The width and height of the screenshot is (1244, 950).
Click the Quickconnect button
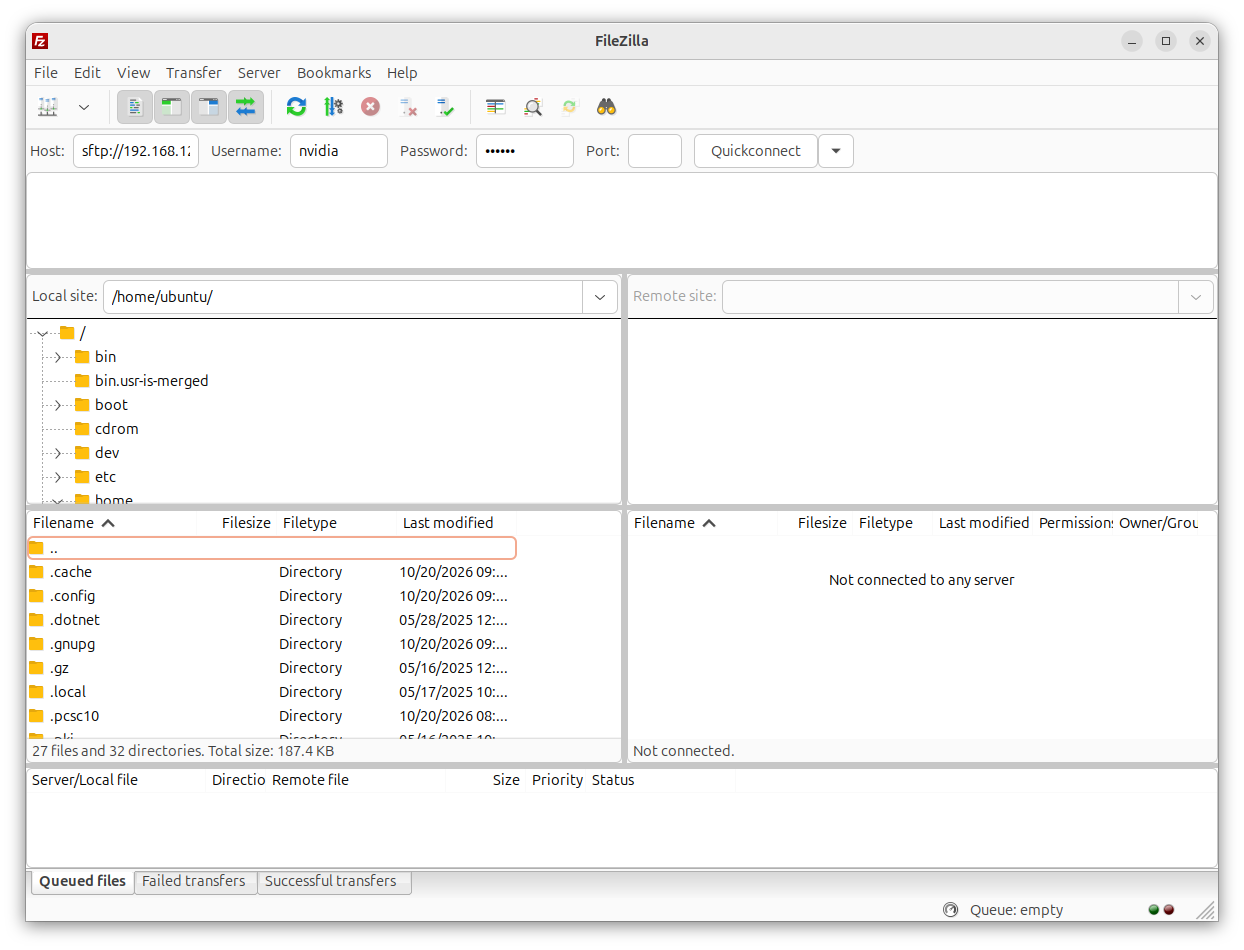[756, 151]
